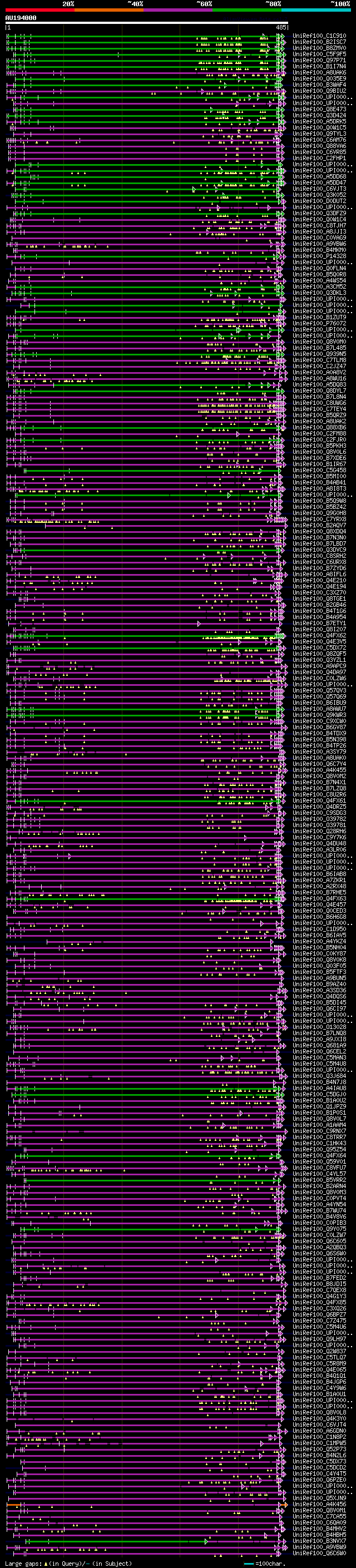
Task: Select label UniRef100_A5DD68
Action: pyautogui.click(x=319, y=177)
